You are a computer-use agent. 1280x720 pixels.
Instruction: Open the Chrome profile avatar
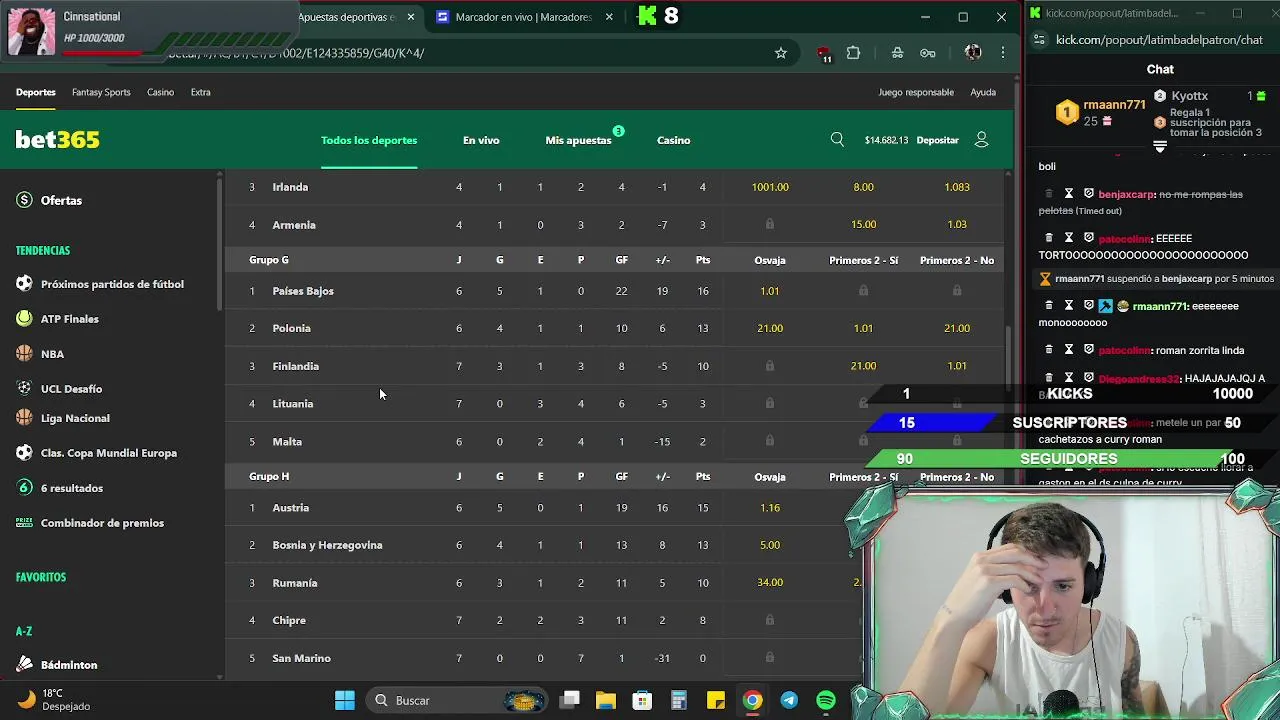click(x=973, y=53)
